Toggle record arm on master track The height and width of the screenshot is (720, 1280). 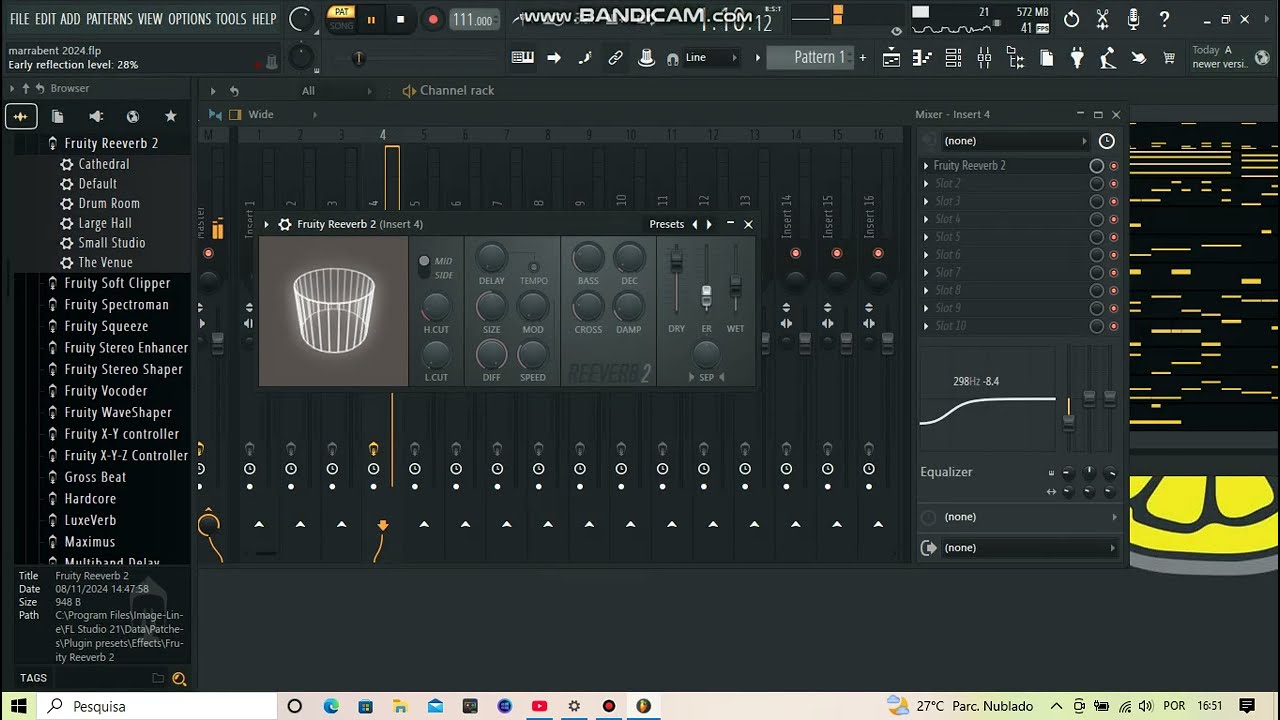(208, 253)
